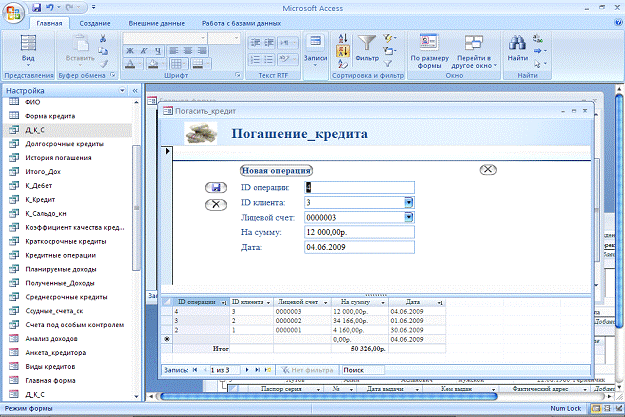Open the Лицевой счет dropdown list

(x=409, y=217)
